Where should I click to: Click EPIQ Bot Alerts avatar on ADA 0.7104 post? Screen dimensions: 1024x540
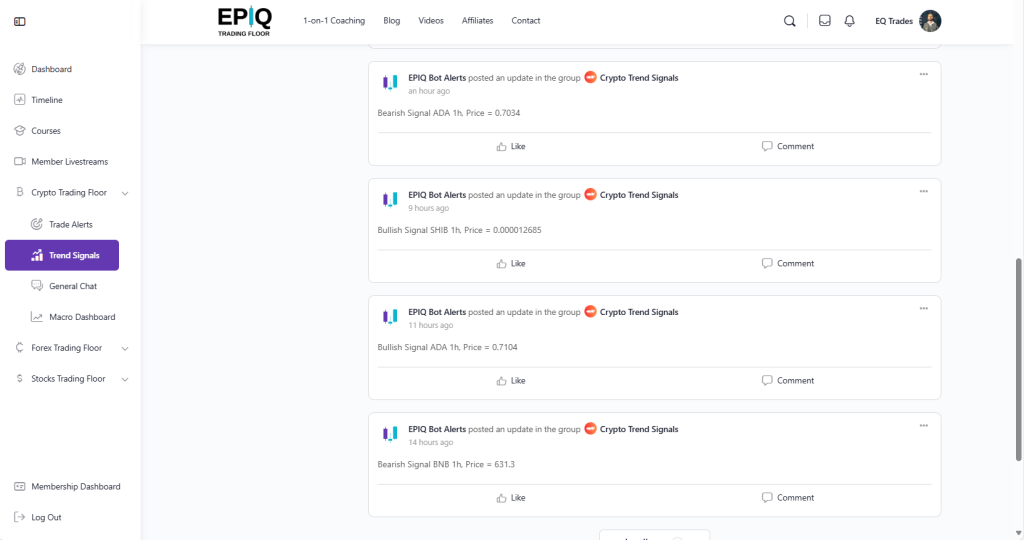[390, 317]
